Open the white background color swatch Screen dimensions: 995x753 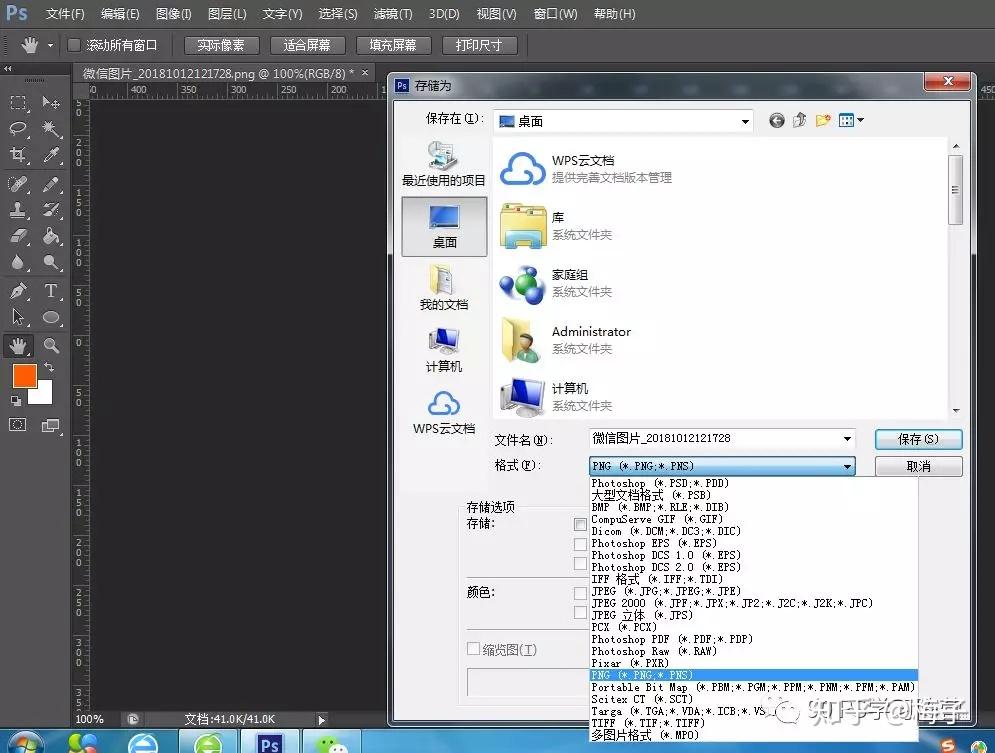pos(43,394)
